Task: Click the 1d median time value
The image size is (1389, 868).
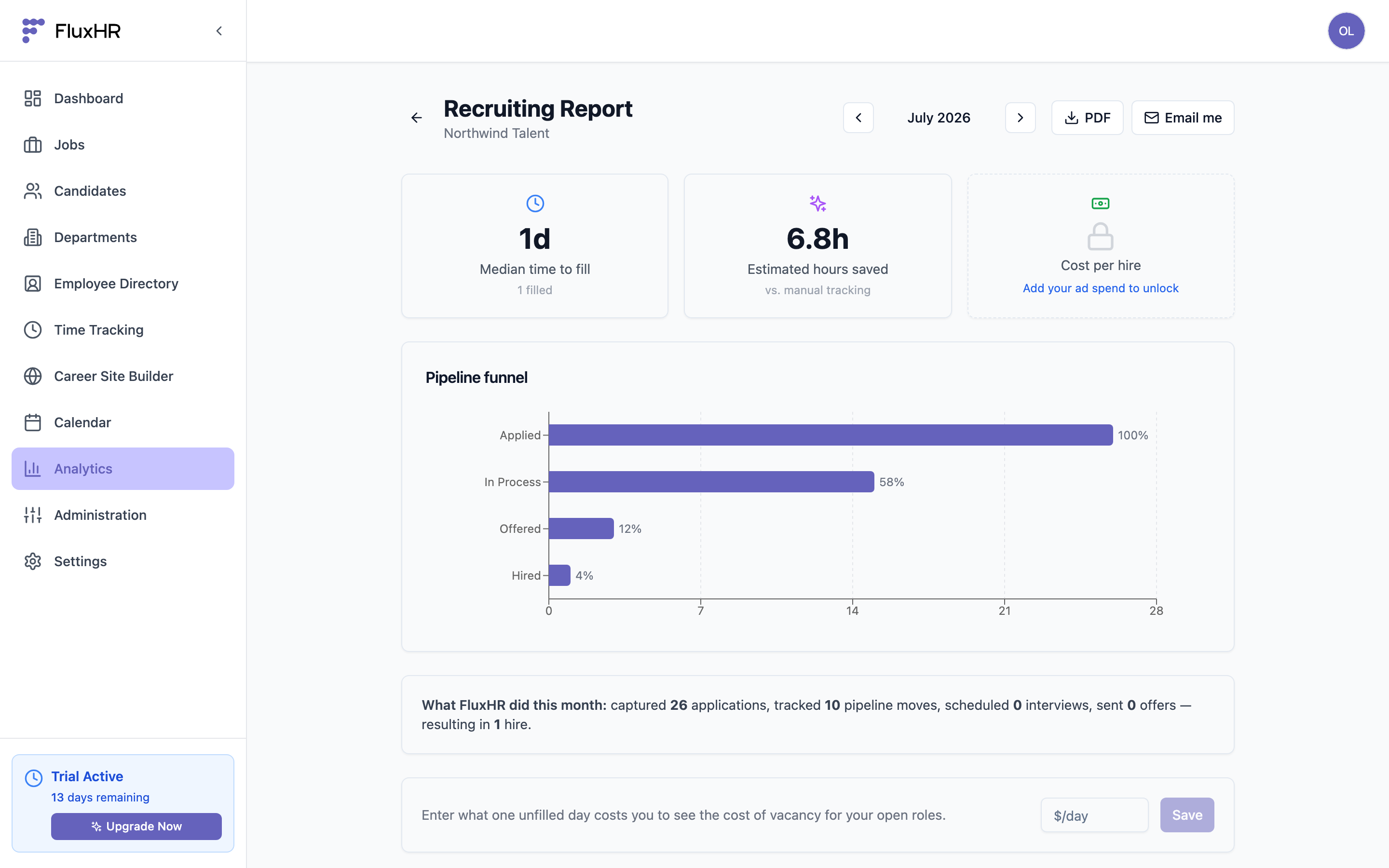Action: click(x=535, y=238)
